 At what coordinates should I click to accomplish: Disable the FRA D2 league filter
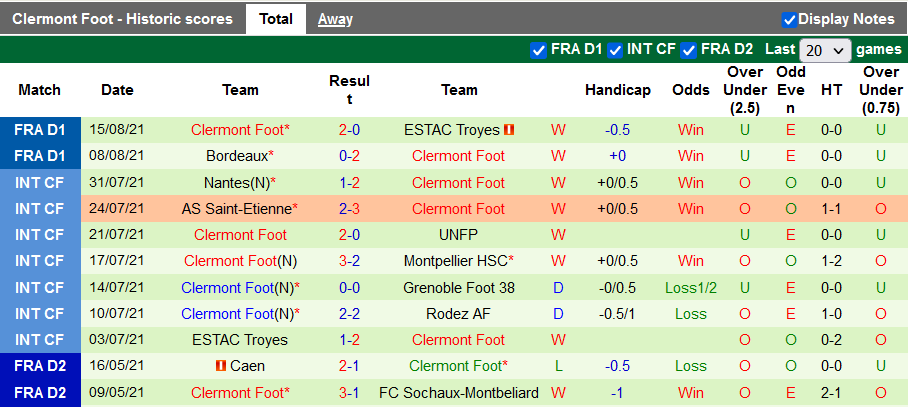[689, 49]
